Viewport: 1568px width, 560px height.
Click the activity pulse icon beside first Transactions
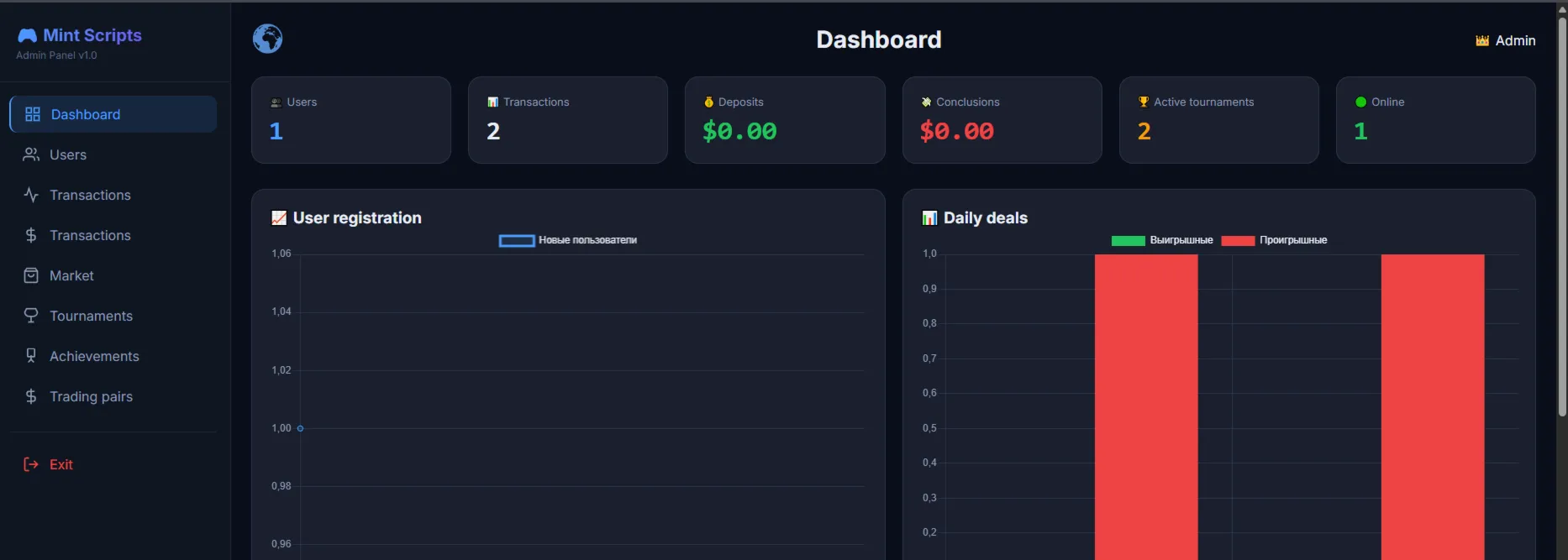coord(31,195)
